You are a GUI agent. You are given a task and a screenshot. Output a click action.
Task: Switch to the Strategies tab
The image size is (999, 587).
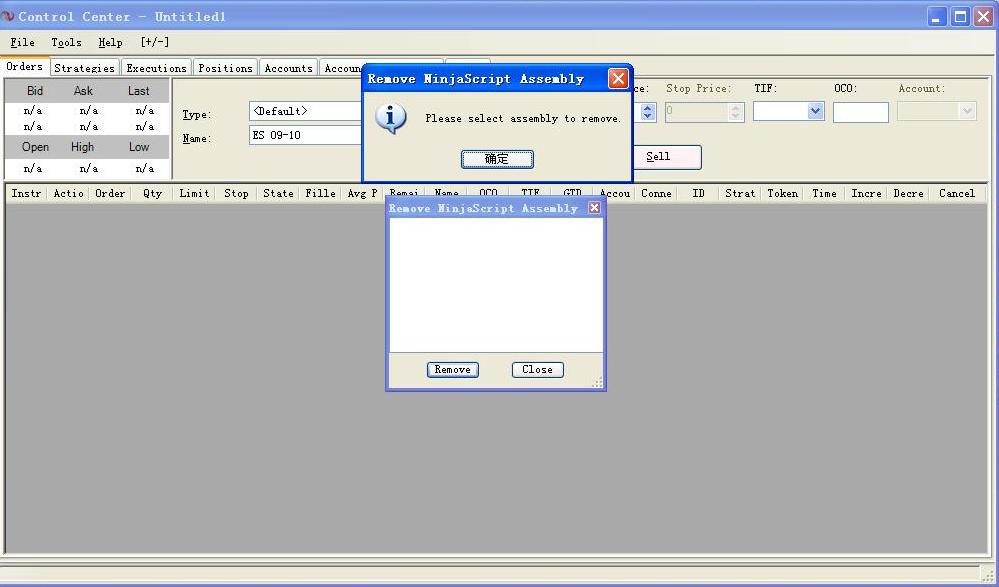84,68
